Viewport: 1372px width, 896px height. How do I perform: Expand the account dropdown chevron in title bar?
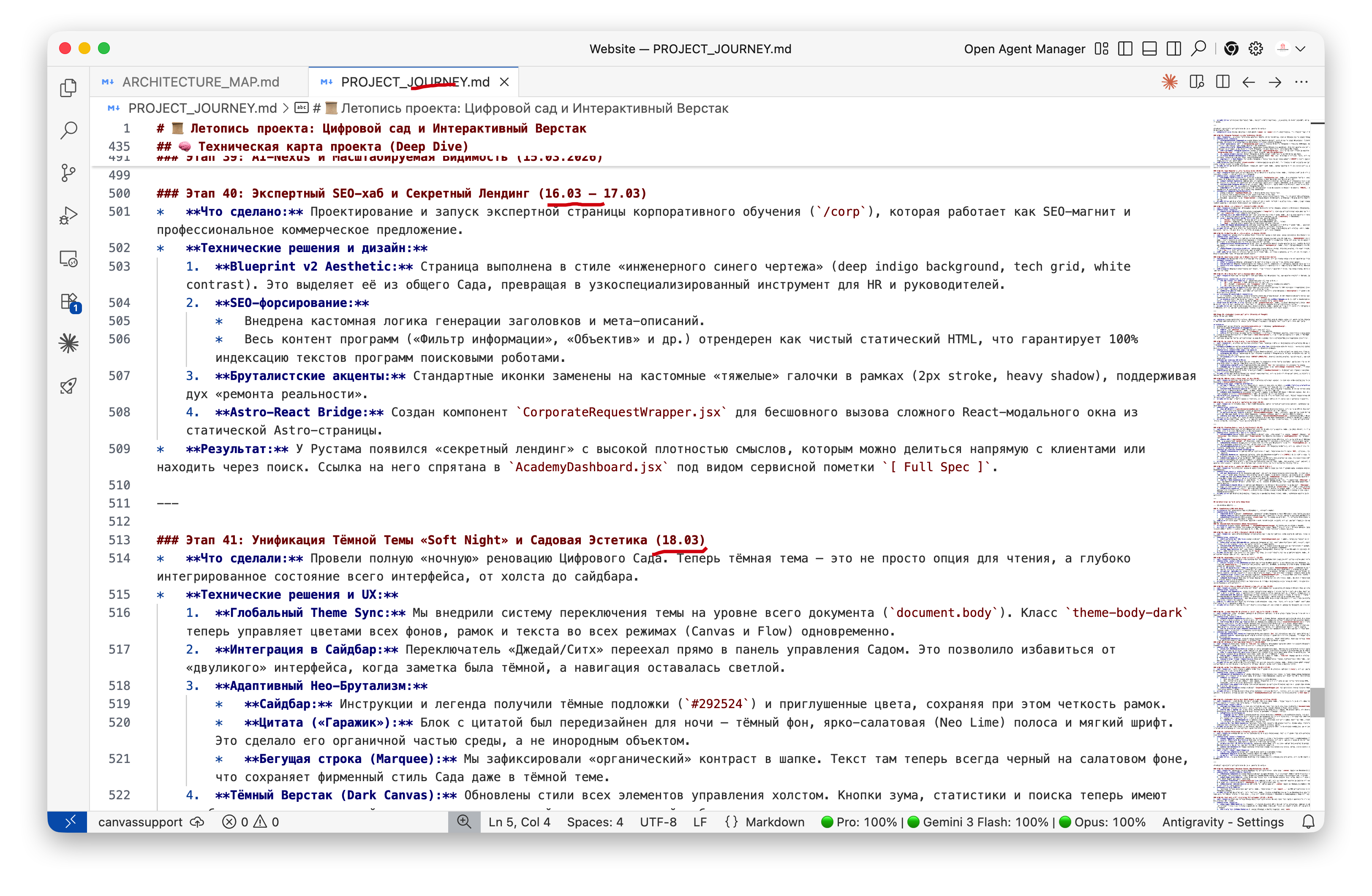1300,49
